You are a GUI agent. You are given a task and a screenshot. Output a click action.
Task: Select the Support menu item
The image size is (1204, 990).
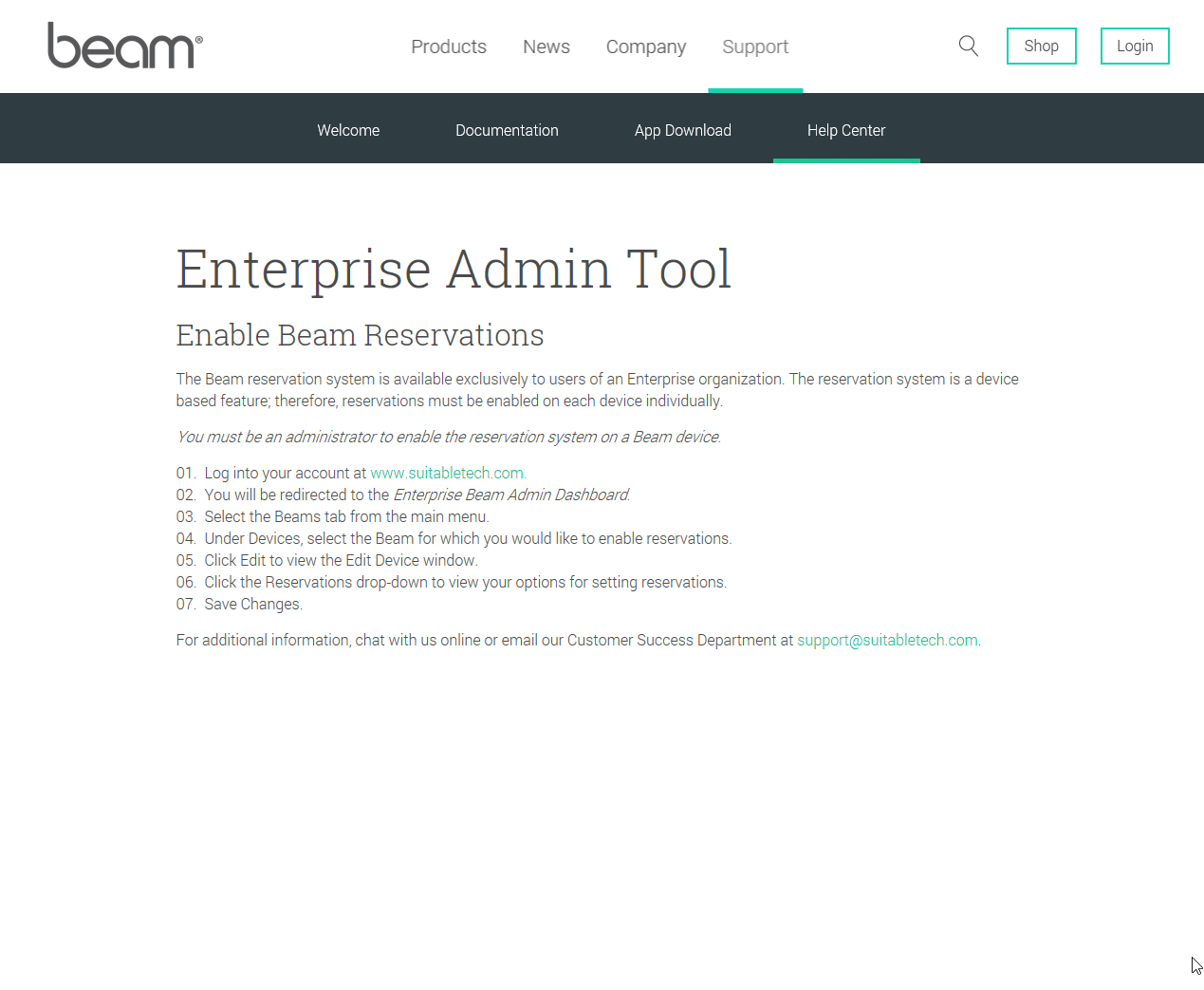click(755, 47)
